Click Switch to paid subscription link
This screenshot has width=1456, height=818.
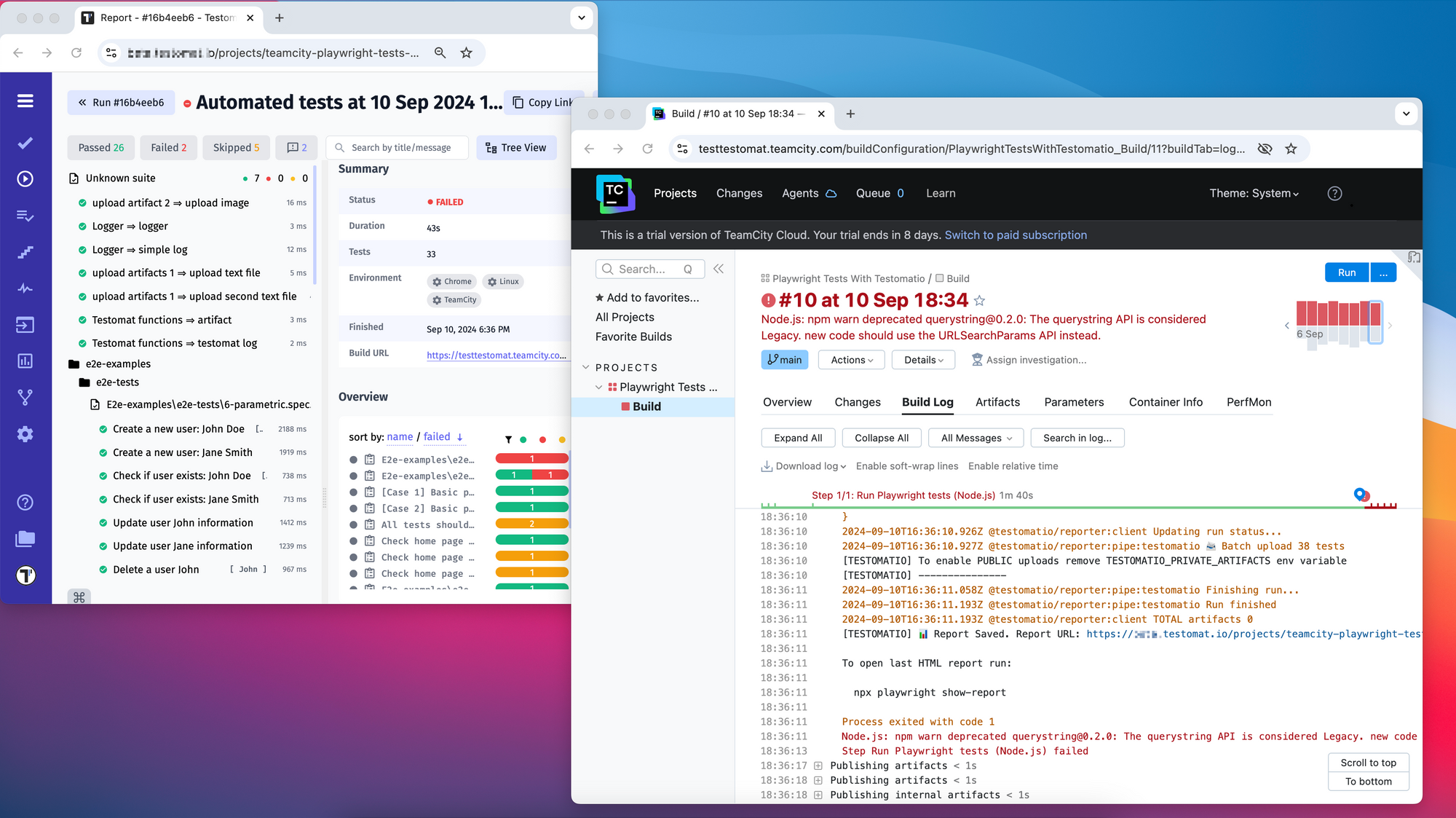coord(1016,235)
